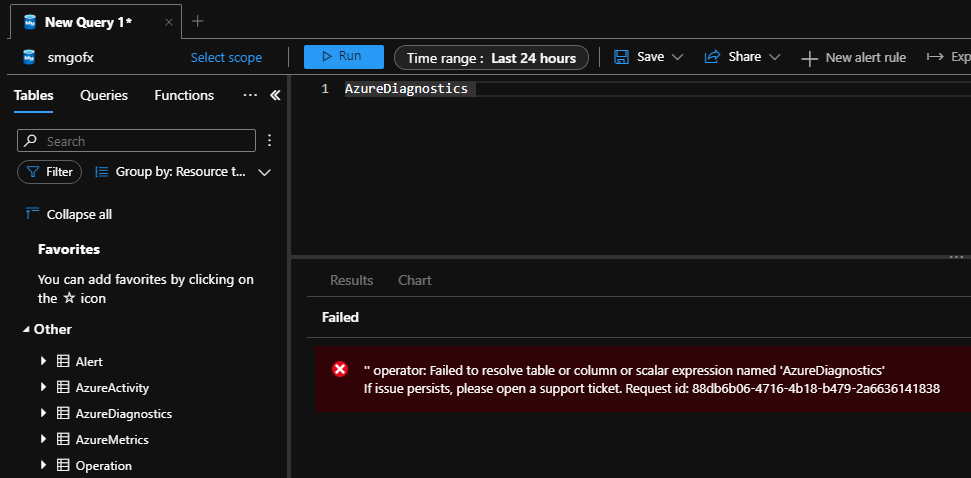Switch to the Functions tab
971x478 pixels.
(x=184, y=95)
